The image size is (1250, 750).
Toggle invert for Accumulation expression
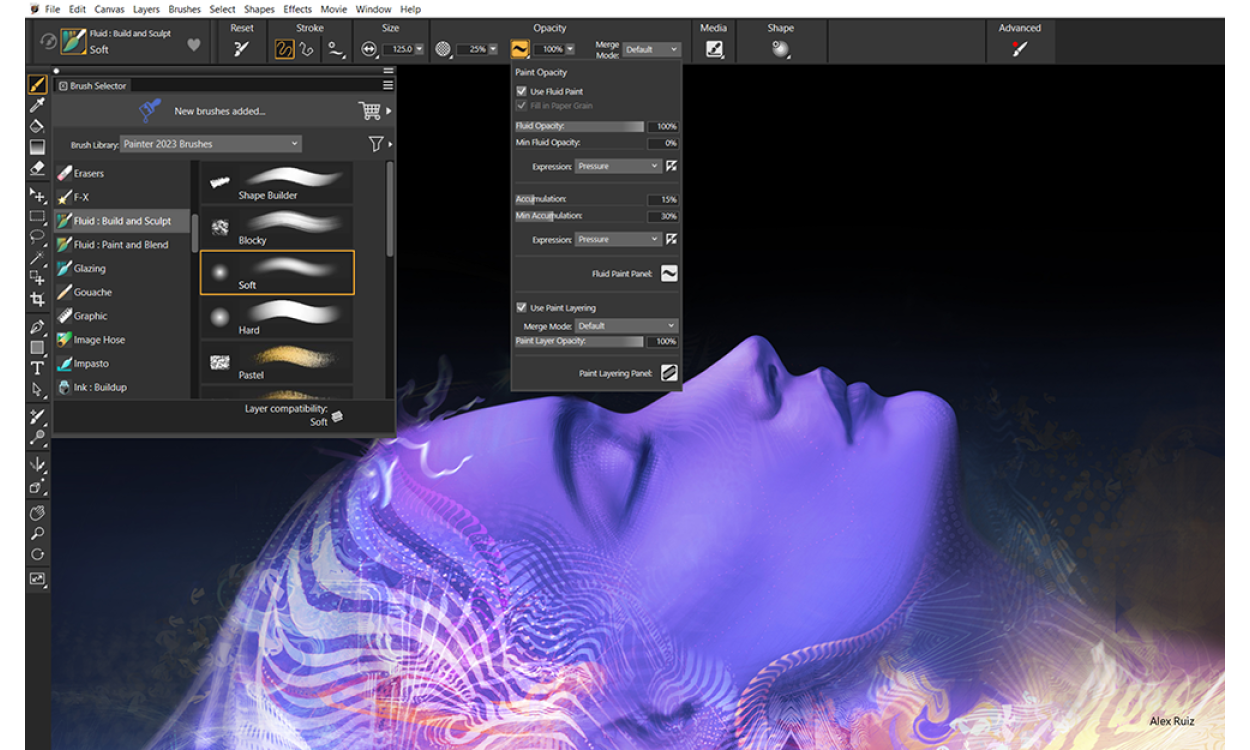671,239
